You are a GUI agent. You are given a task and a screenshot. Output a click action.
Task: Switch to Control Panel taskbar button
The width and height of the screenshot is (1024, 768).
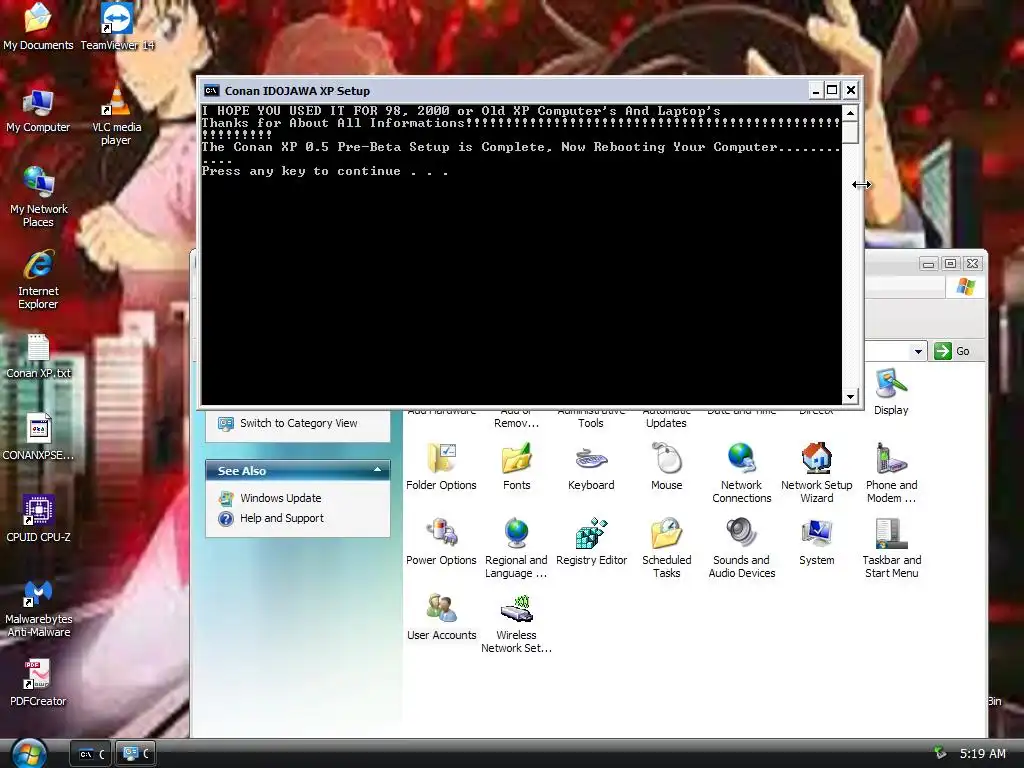[136, 754]
